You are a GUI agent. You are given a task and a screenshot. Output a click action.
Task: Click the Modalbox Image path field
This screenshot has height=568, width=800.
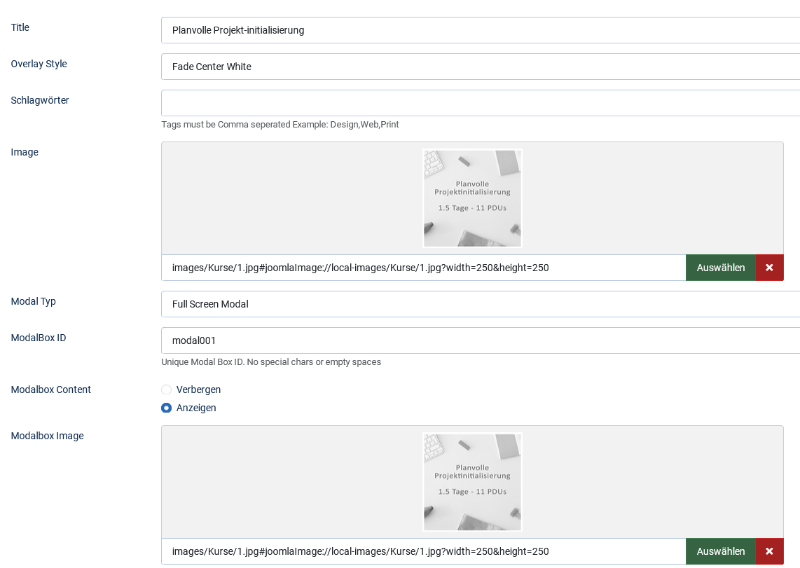(423, 551)
